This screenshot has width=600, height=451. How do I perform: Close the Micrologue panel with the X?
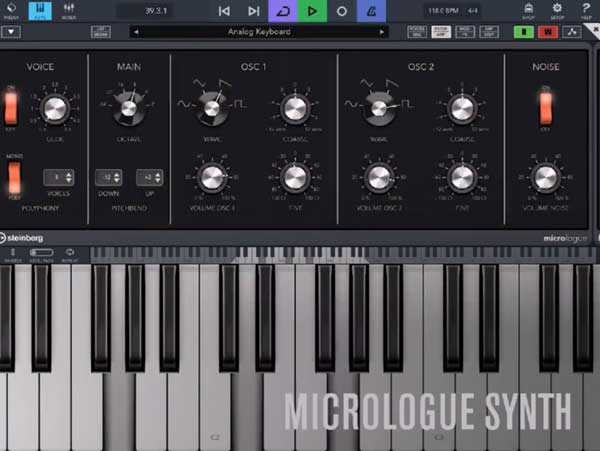[x=594, y=30]
